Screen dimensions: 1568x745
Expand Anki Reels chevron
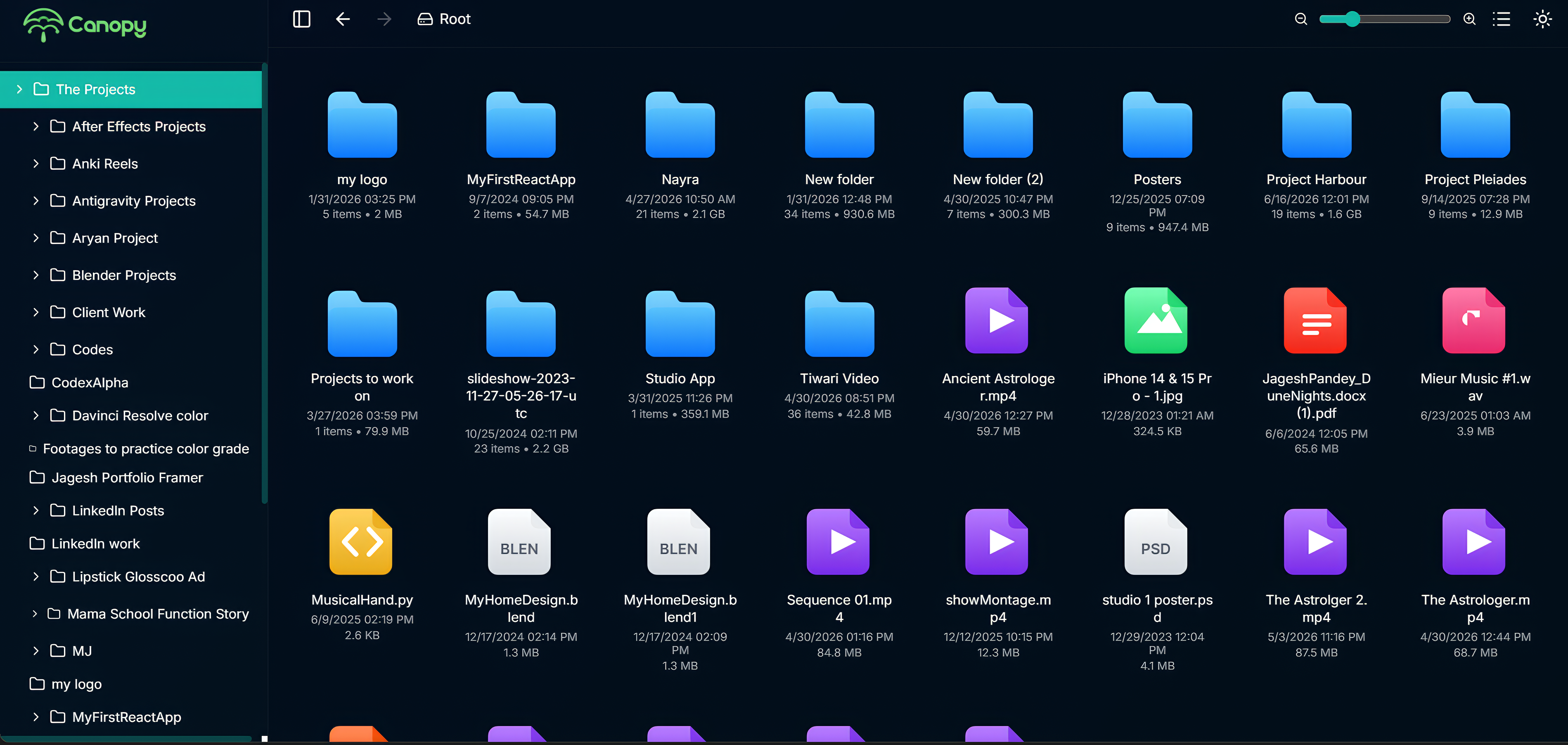[x=36, y=164]
